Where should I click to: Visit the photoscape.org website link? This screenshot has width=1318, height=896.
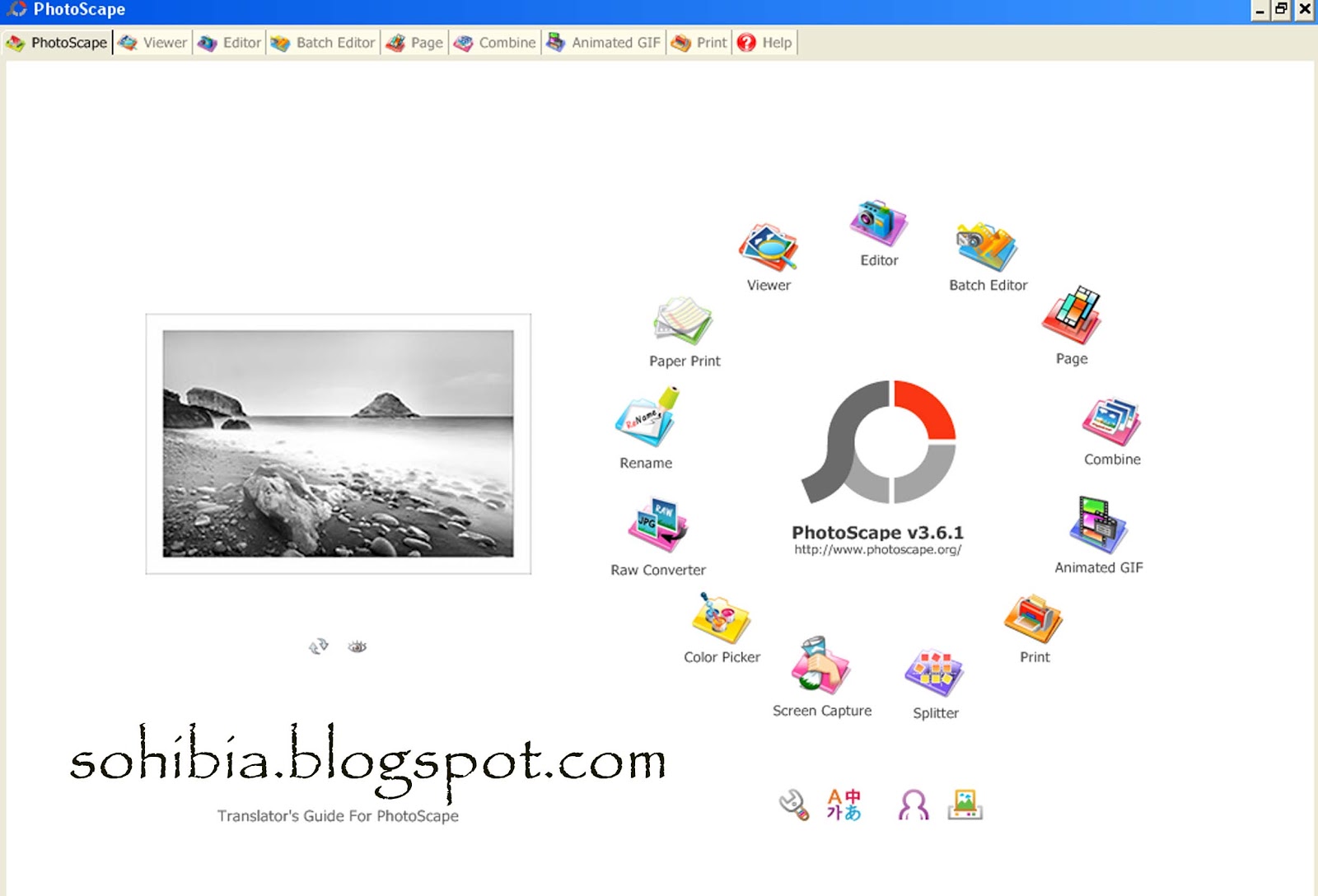[x=877, y=550]
